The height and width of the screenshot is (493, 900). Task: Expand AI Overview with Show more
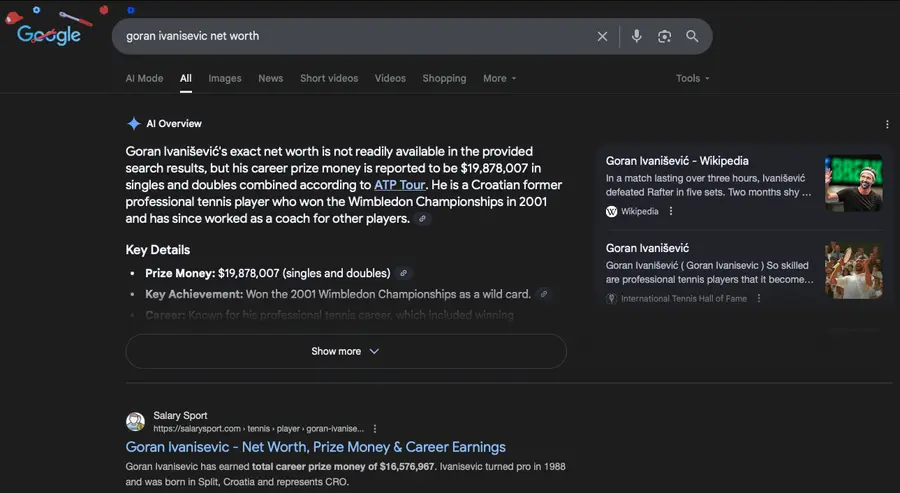(345, 351)
